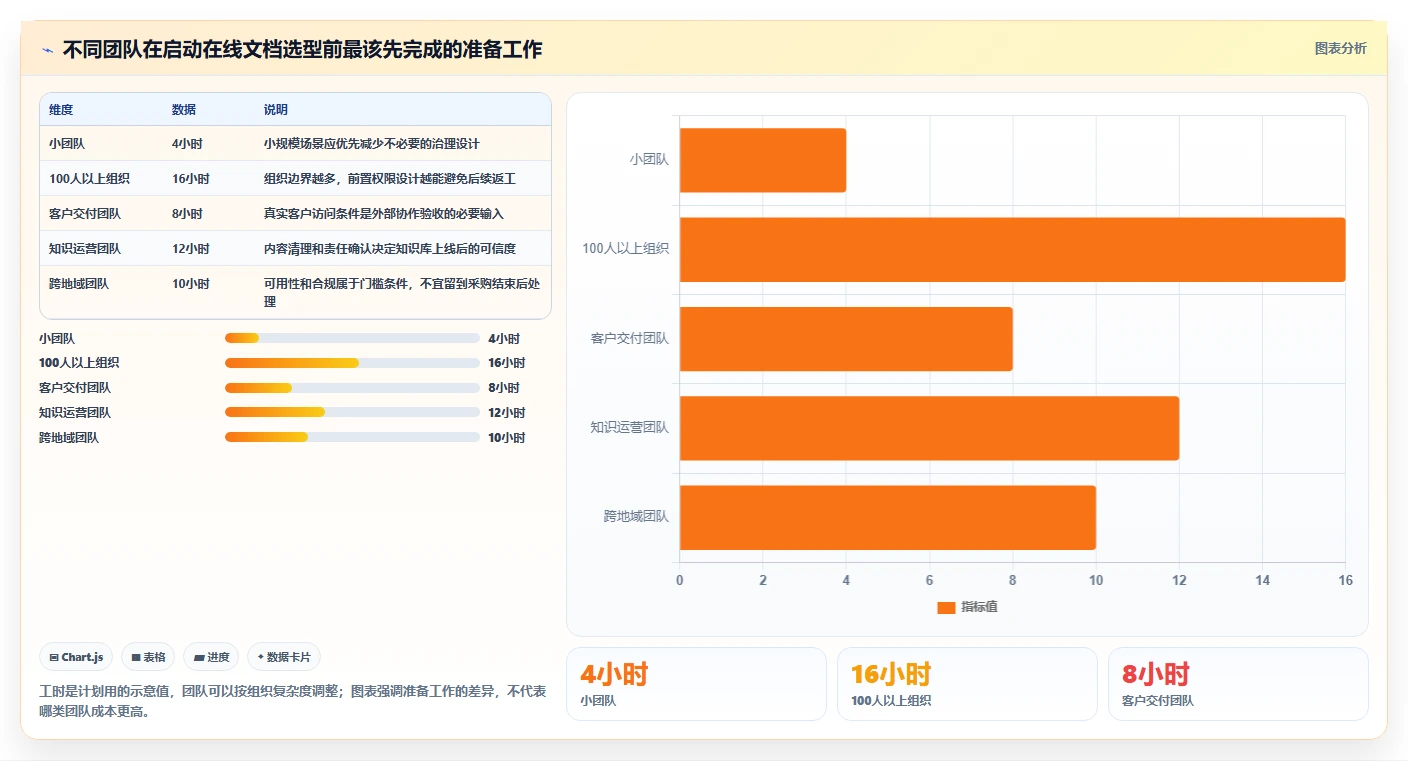This screenshot has height=761, width=1408.
Task: Click the 100人以上组织 chart bar
Action: click(x=1012, y=249)
